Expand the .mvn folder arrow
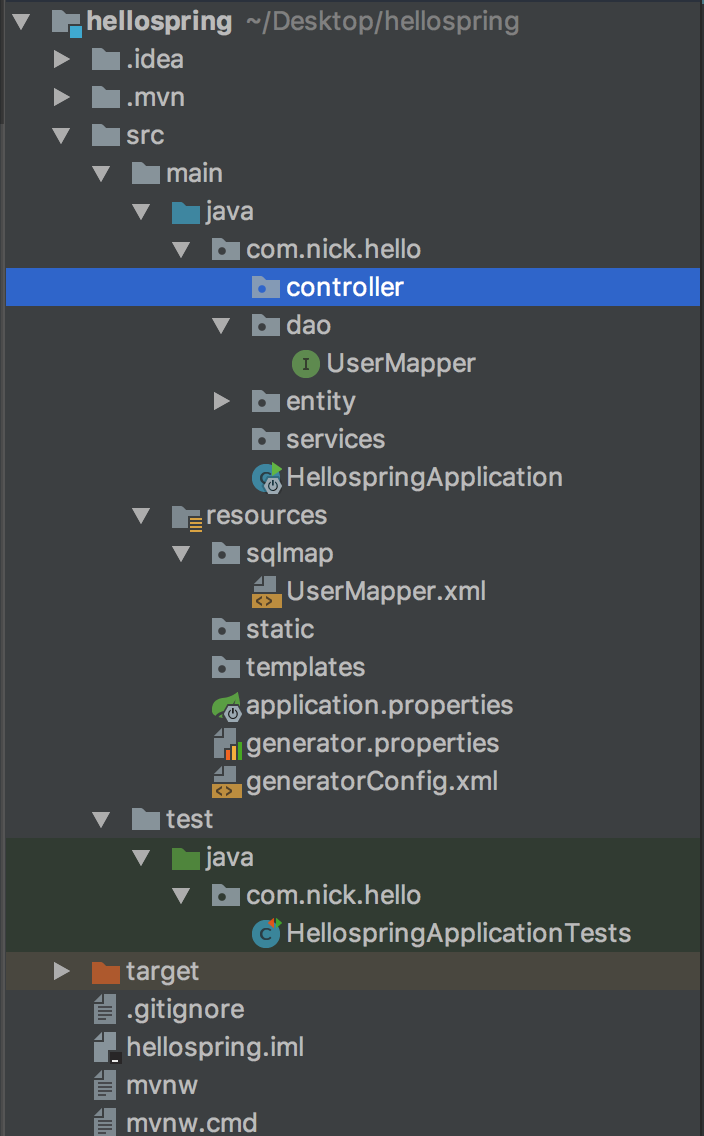Image resolution: width=704 pixels, height=1136 pixels. [62, 97]
